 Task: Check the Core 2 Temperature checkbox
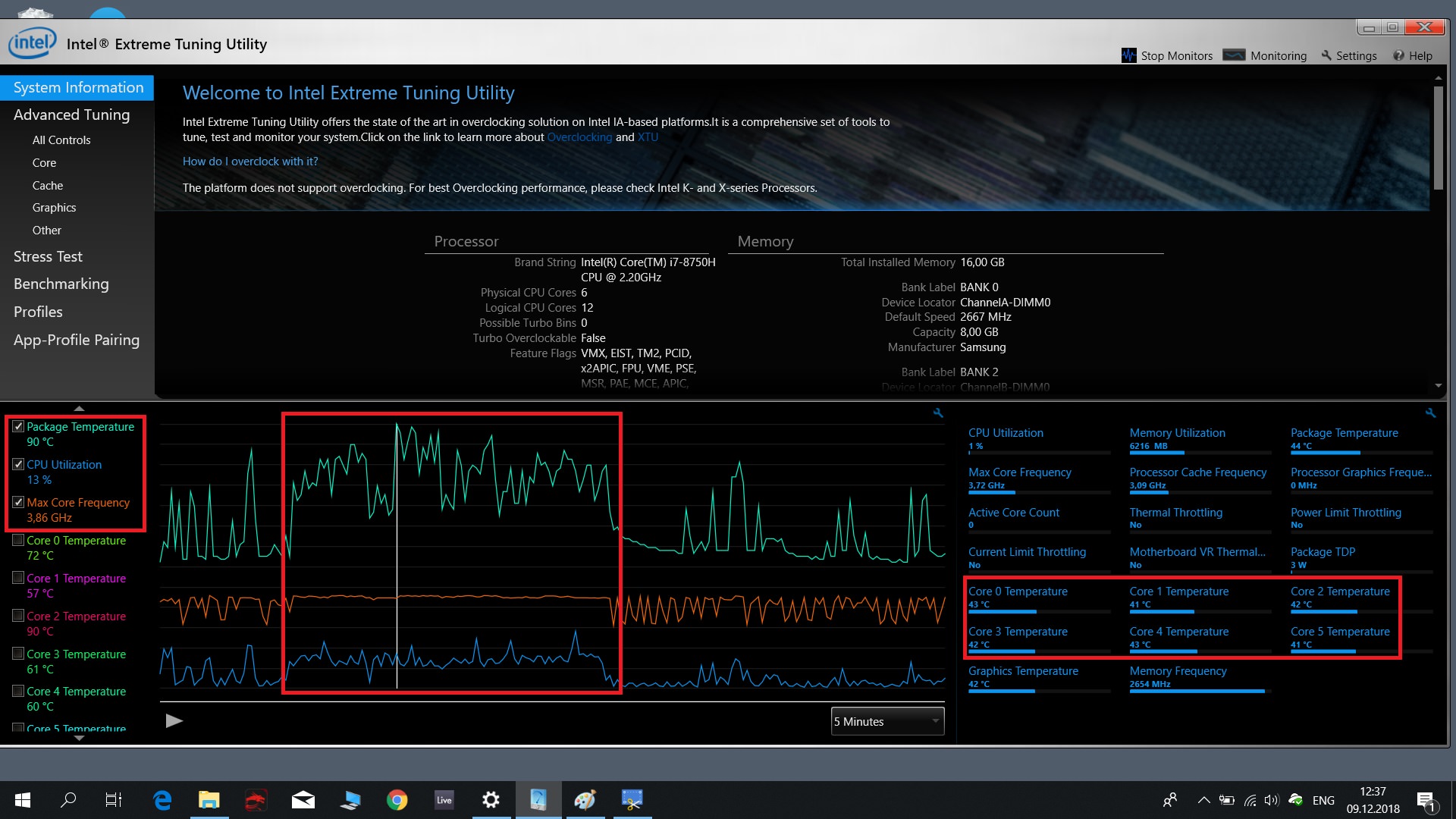coord(18,616)
